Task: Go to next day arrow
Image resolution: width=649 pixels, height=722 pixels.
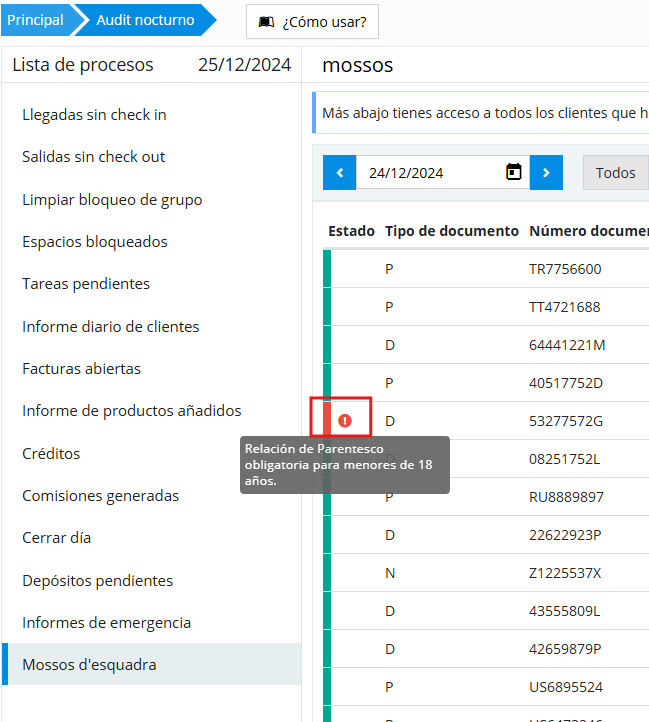Action: click(x=546, y=172)
